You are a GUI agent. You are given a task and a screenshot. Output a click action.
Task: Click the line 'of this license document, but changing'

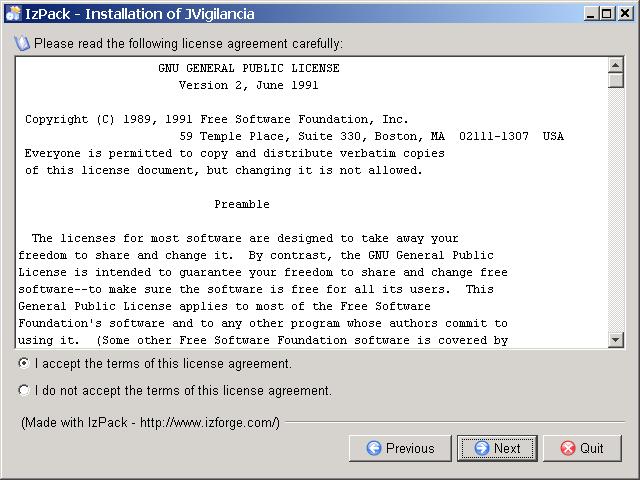tap(224, 170)
